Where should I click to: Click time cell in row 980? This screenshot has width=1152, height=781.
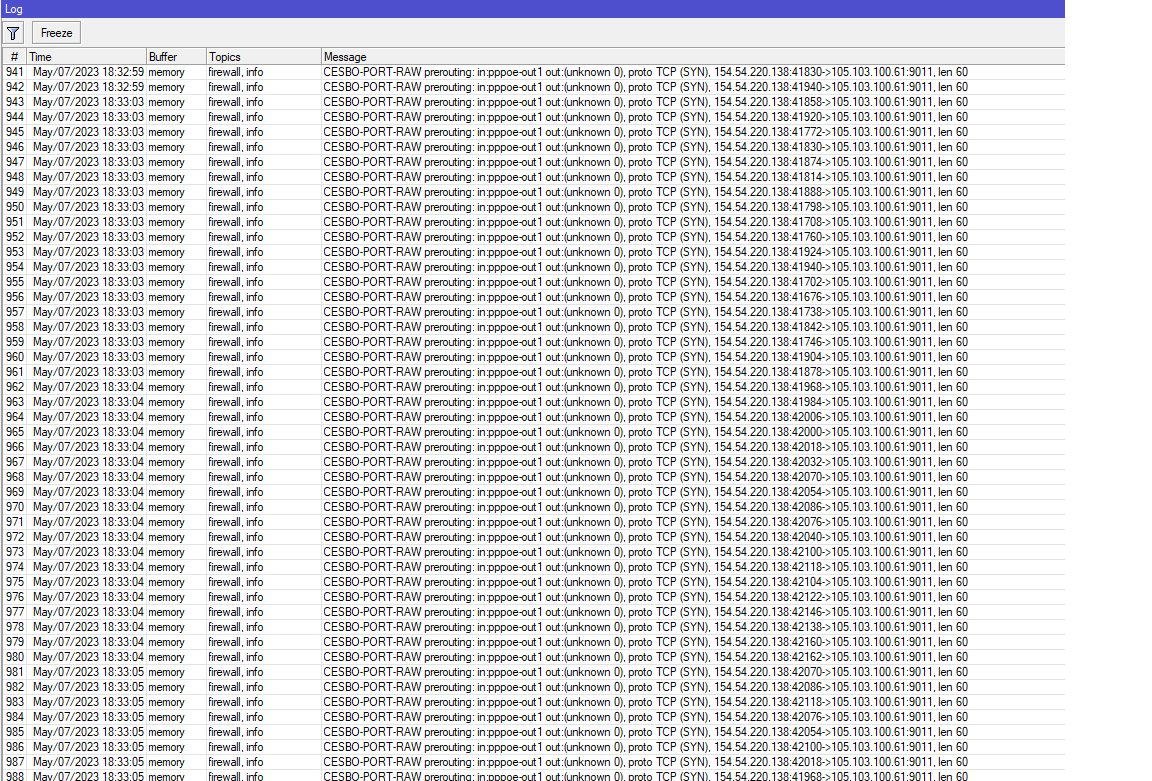pos(88,657)
